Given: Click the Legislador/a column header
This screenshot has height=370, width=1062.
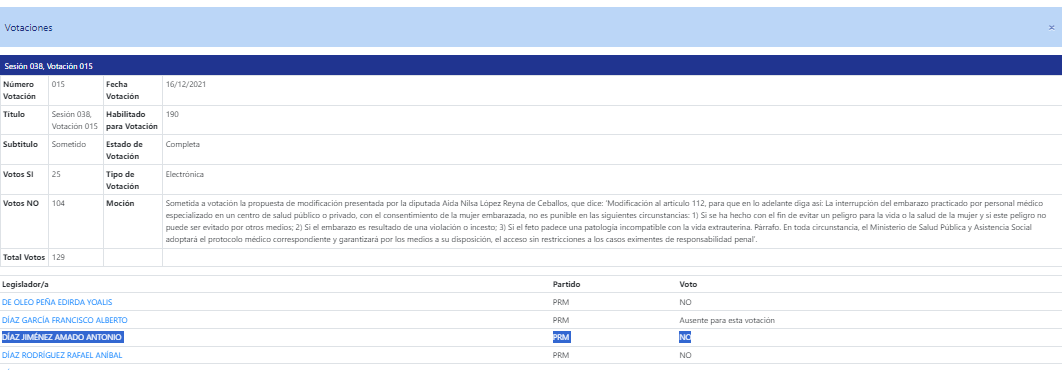Looking at the screenshot, I should (24, 285).
